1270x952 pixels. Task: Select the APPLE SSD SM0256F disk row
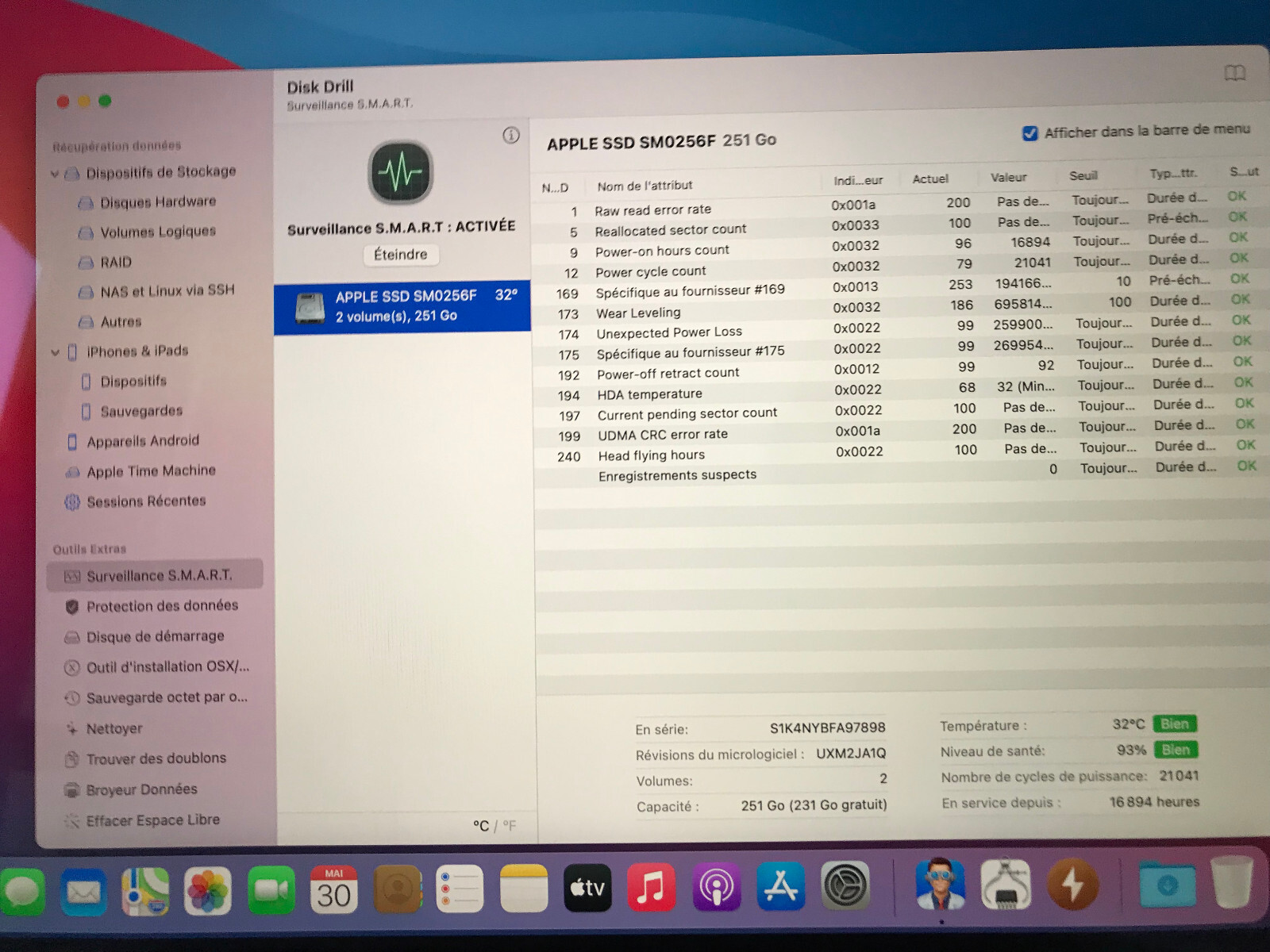click(402, 306)
